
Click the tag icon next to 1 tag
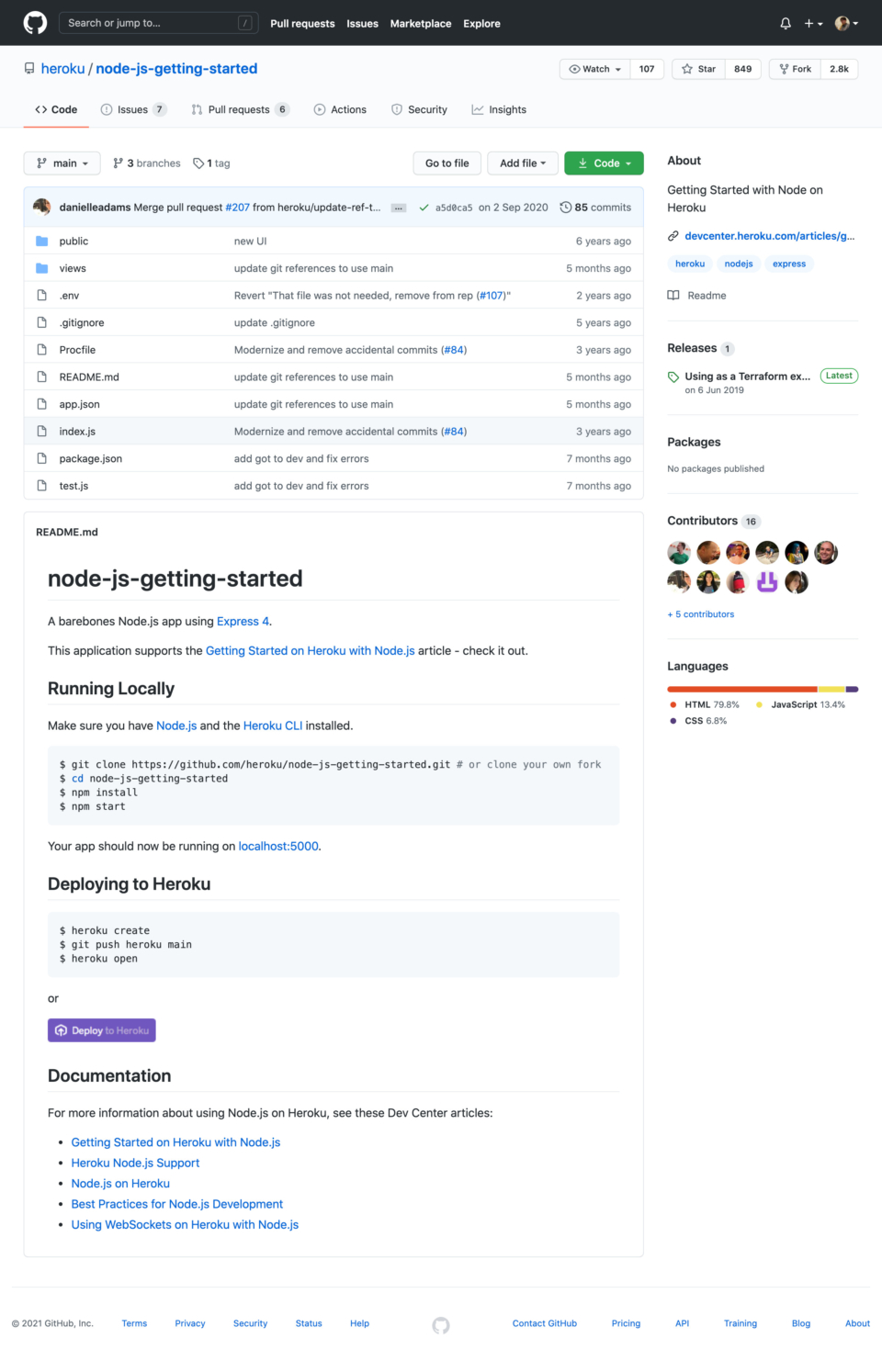coord(198,163)
